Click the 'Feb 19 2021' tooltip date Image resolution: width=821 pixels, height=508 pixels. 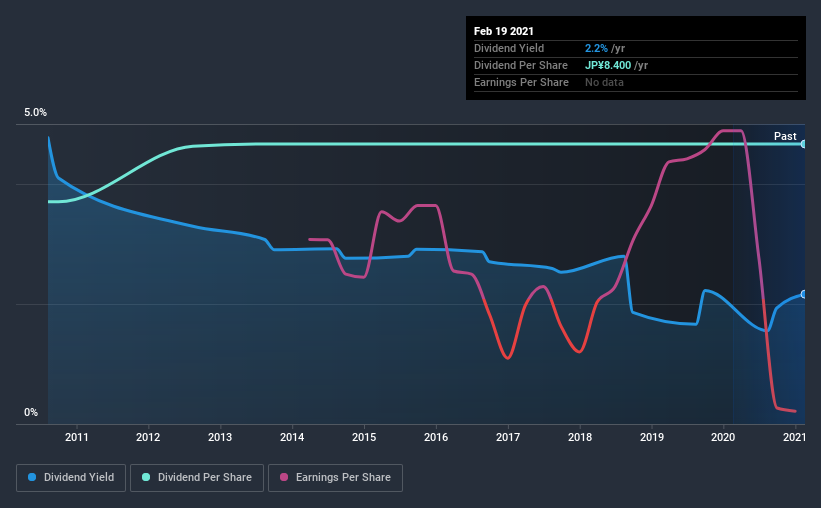[x=504, y=31]
